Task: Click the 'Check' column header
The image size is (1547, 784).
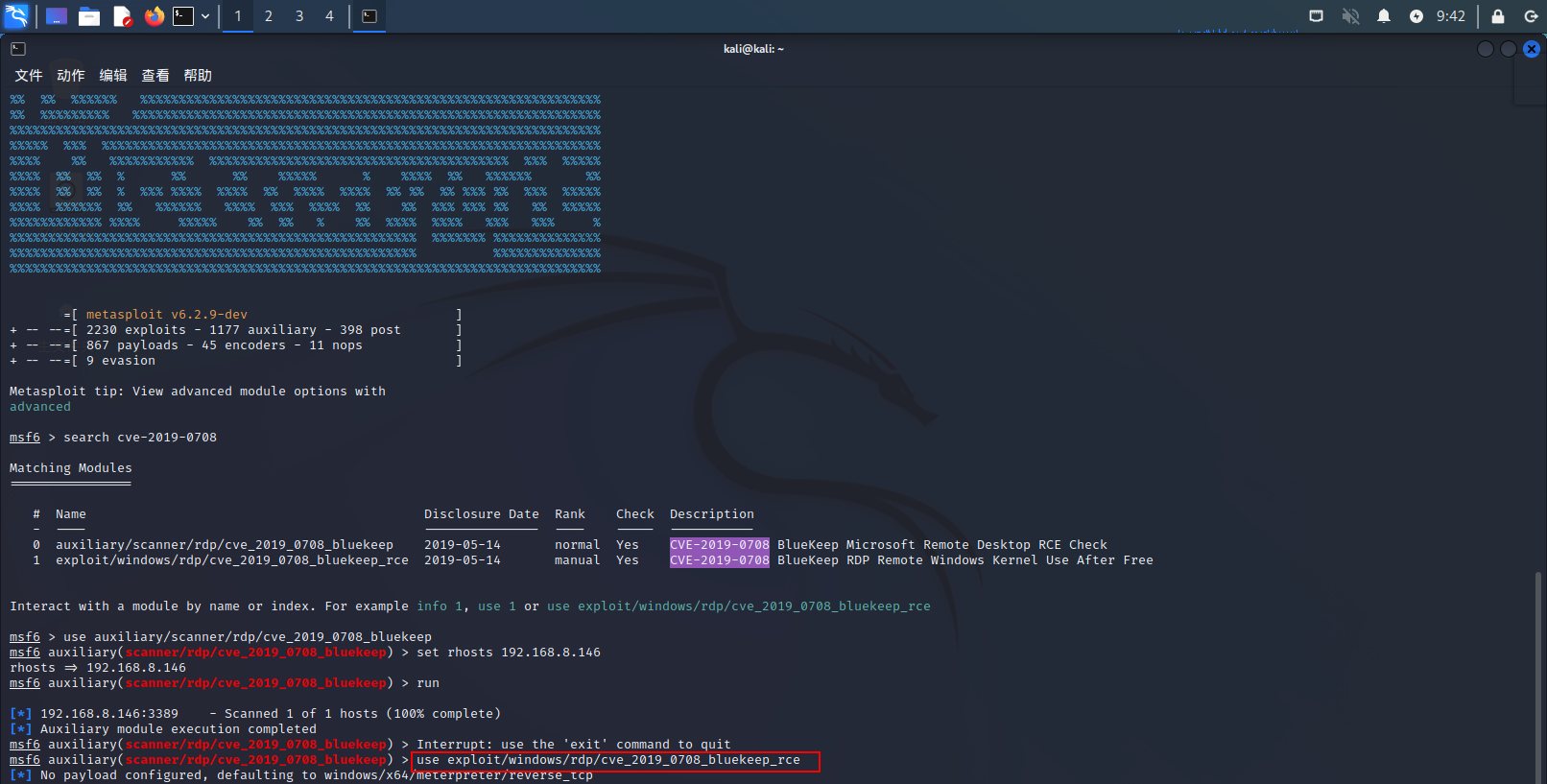Action: tap(635, 514)
